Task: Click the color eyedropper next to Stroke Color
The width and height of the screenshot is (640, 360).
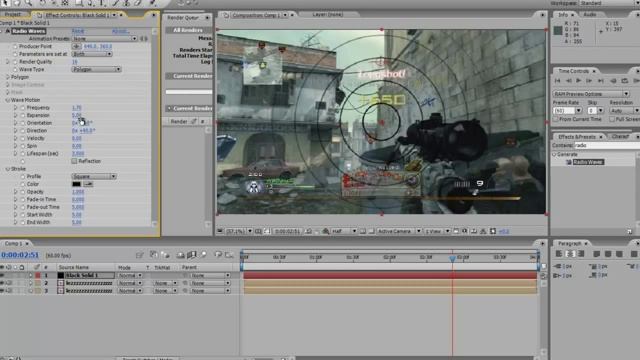Action: click(x=88, y=184)
